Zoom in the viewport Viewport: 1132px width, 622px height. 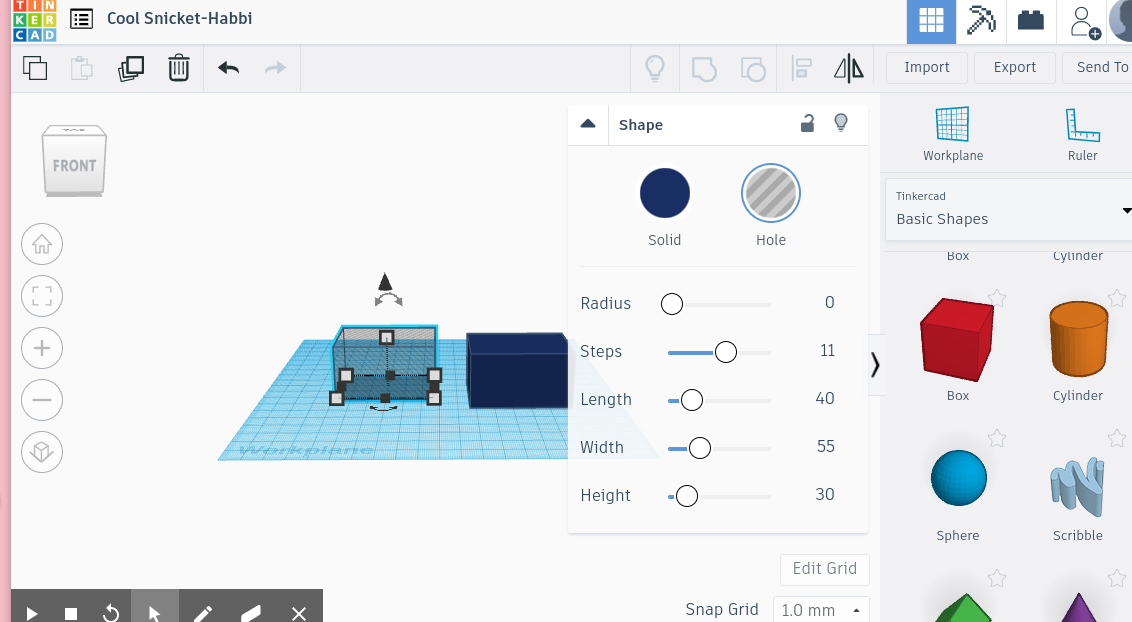42,348
